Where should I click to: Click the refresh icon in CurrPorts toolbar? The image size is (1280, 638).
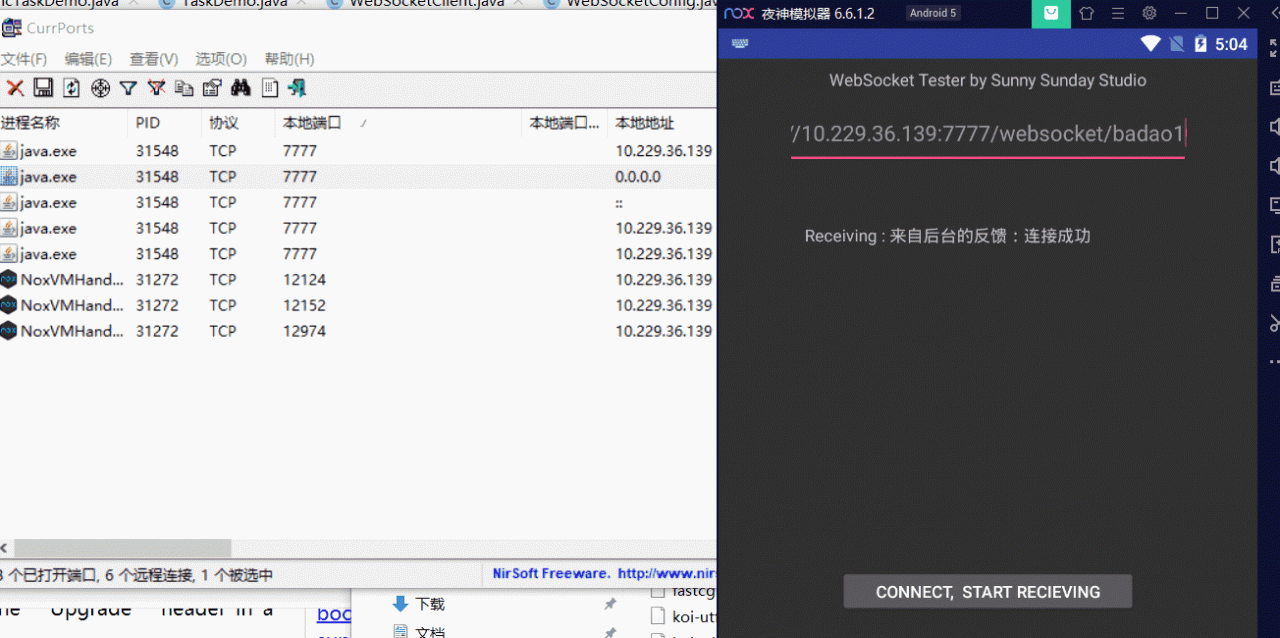(72, 88)
